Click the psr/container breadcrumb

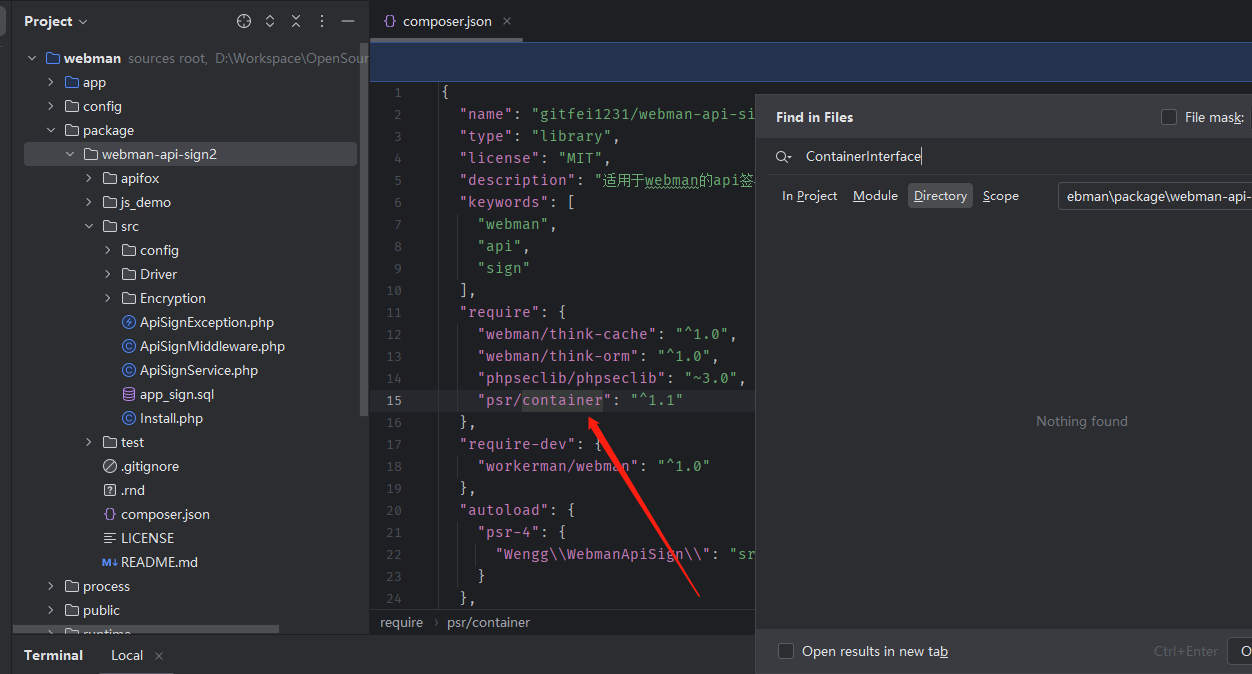tap(489, 622)
